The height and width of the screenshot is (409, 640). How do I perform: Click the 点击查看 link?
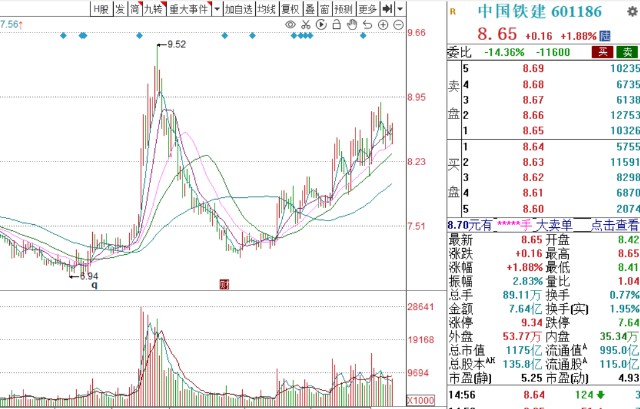coord(615,225)
